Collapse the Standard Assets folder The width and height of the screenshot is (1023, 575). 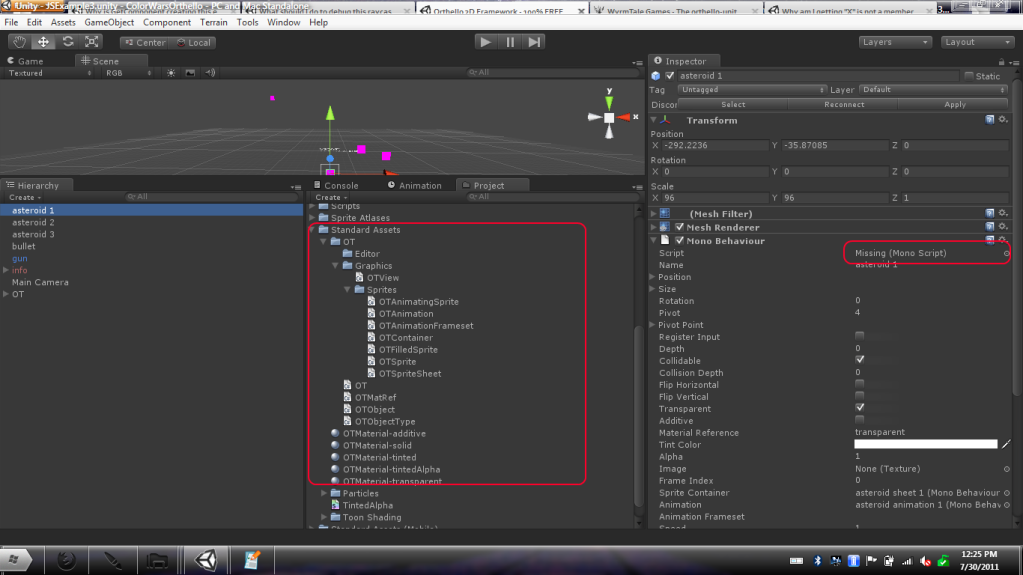[x=313, y=230]
